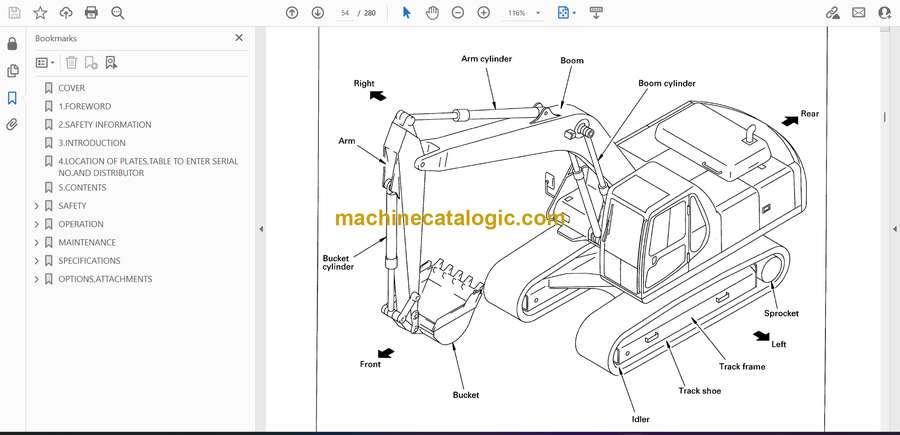Open the 2.SAFETY INFORMATION bookmark
Screen dimensions: 900x435
click(x=104, y=125)
